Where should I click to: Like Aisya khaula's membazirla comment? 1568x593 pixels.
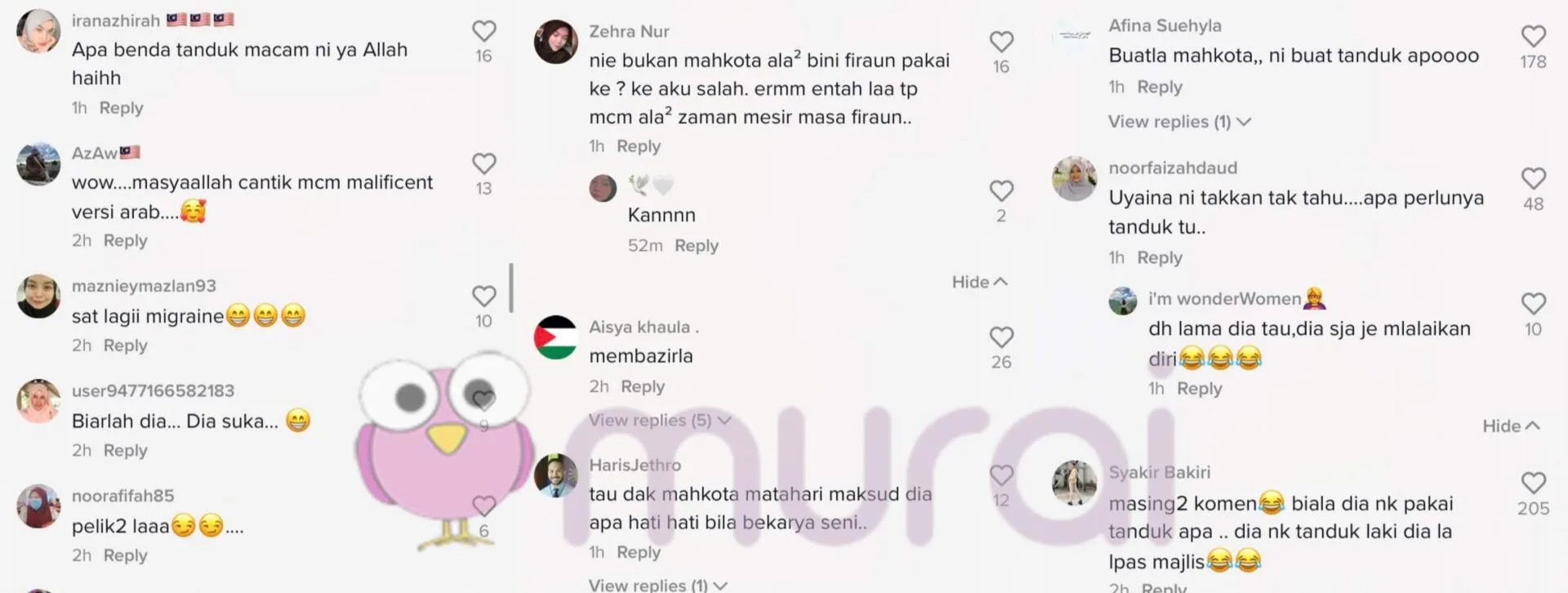point(1001,337)
